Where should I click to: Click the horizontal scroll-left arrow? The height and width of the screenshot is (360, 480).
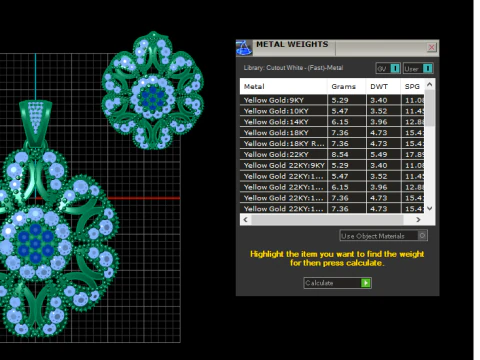point(246,220)
